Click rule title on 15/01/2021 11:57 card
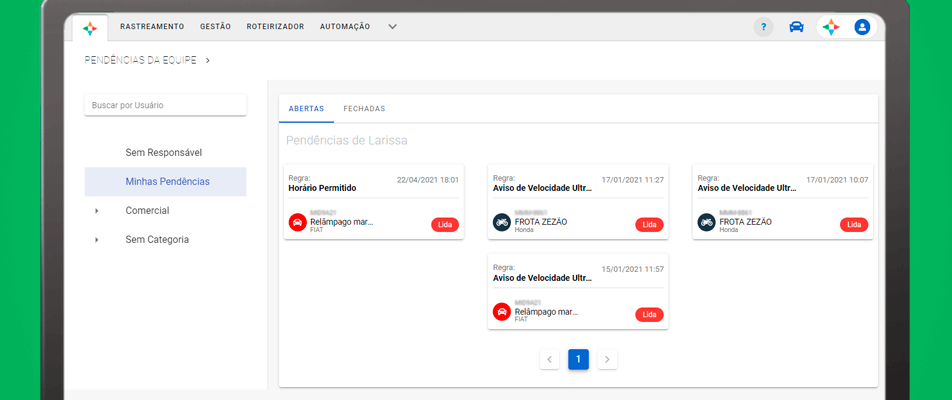 pyautogui.click(x=542, y=278)
